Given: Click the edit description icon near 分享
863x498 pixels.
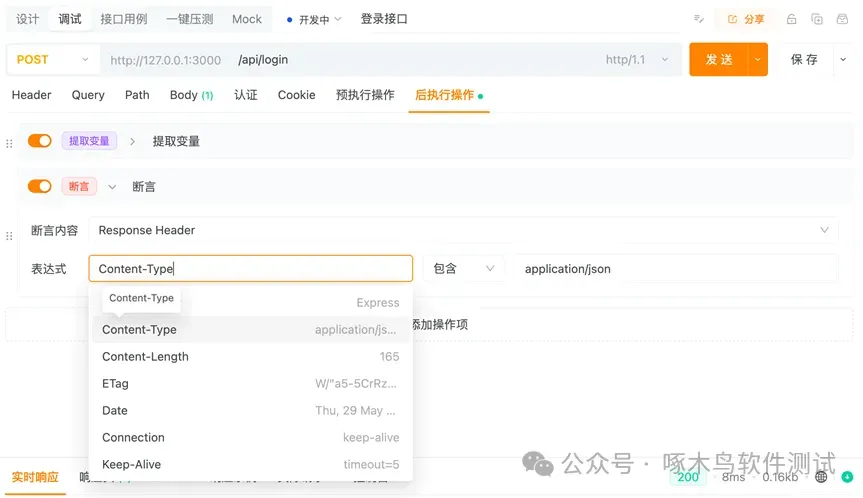Looking at the screenshot, I should 698,19.
